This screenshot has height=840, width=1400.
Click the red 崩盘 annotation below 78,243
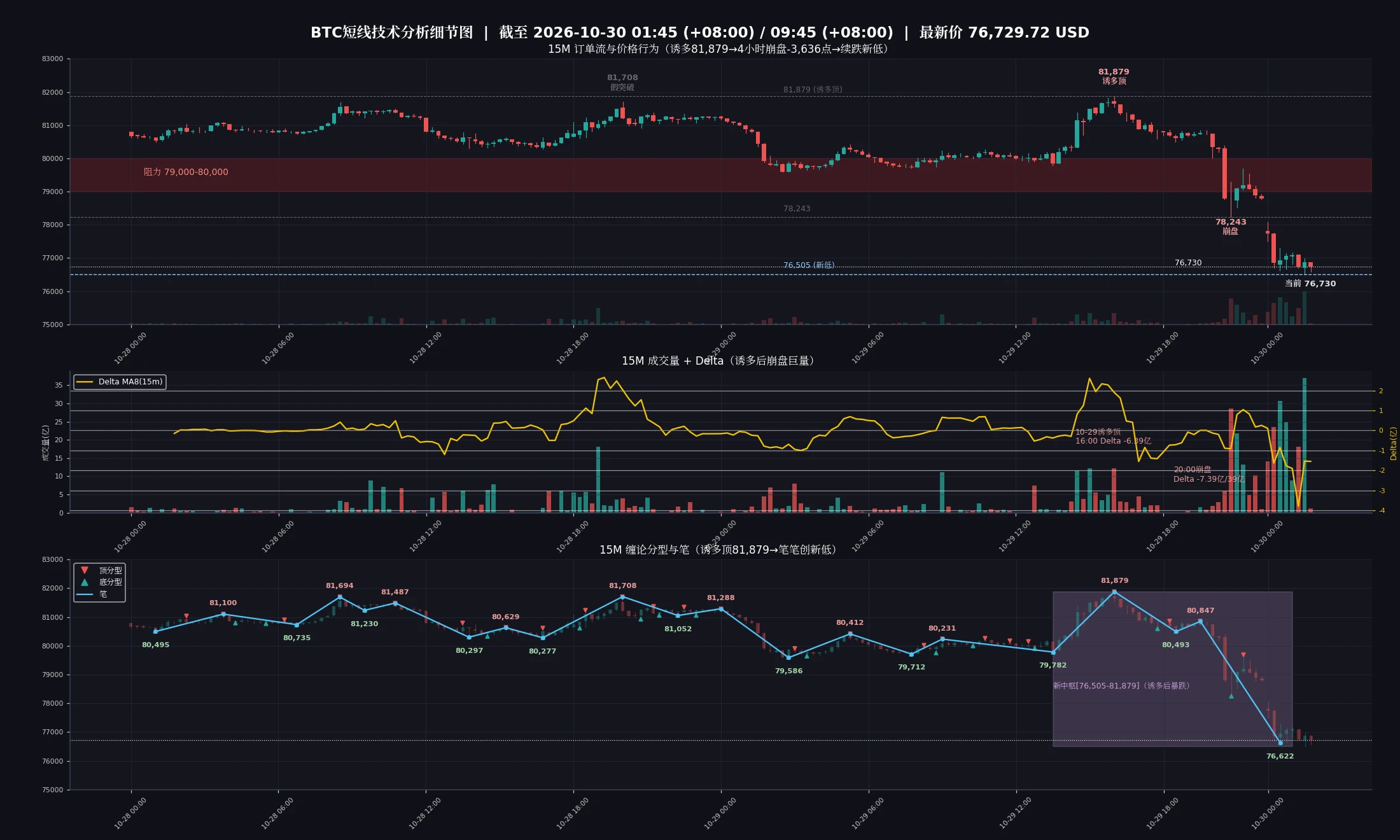pos(1231,231)
